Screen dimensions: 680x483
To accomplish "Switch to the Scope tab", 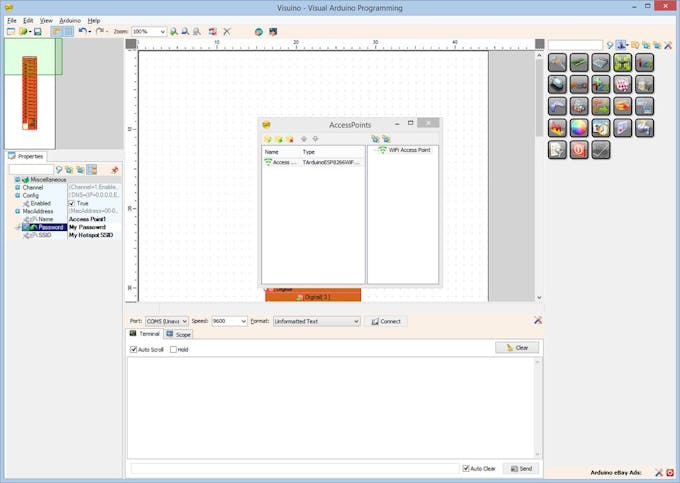I will tap(178, 334).
